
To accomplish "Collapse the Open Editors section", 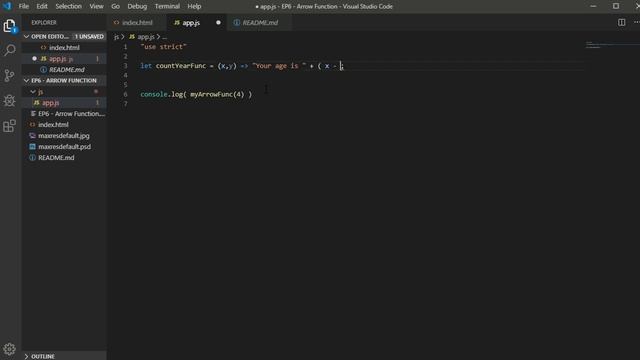I will click(x=63, y=36).
